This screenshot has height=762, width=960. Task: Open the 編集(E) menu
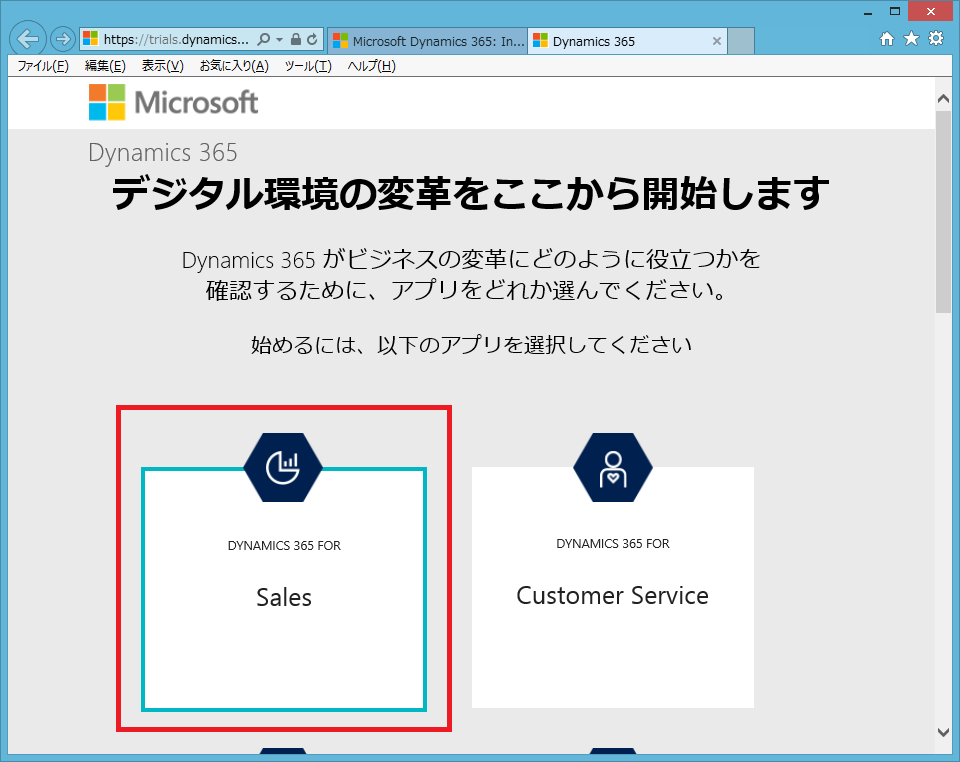coord(105,66)
